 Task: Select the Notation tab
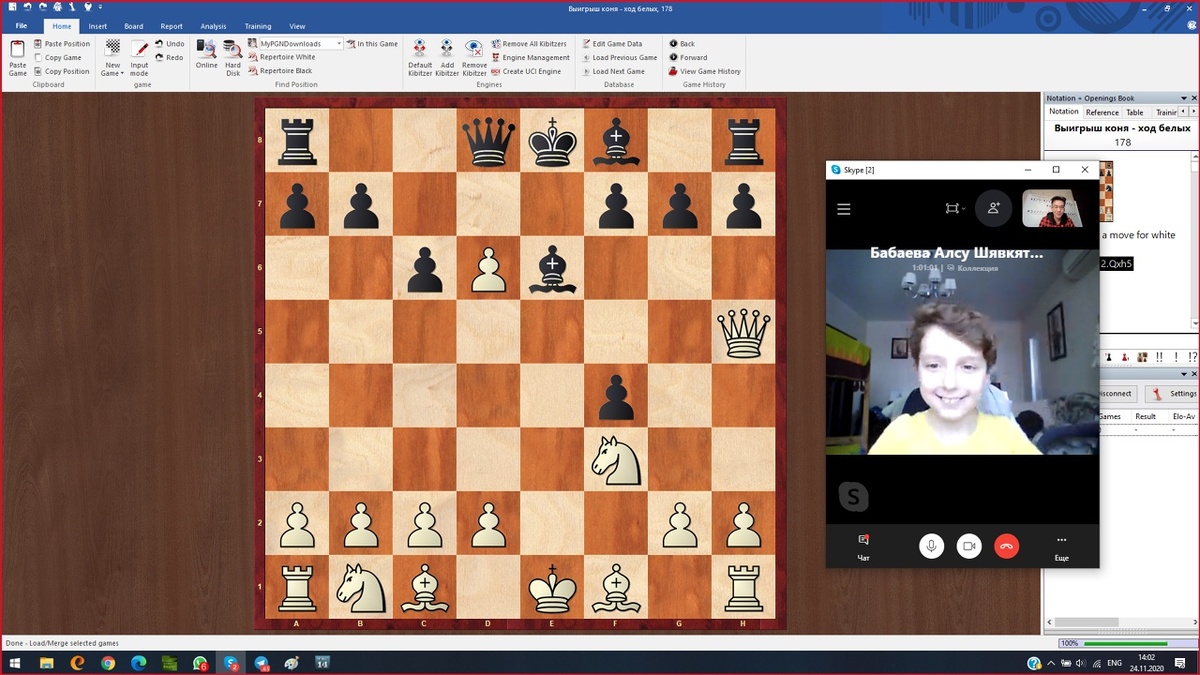coord(1064,112)
